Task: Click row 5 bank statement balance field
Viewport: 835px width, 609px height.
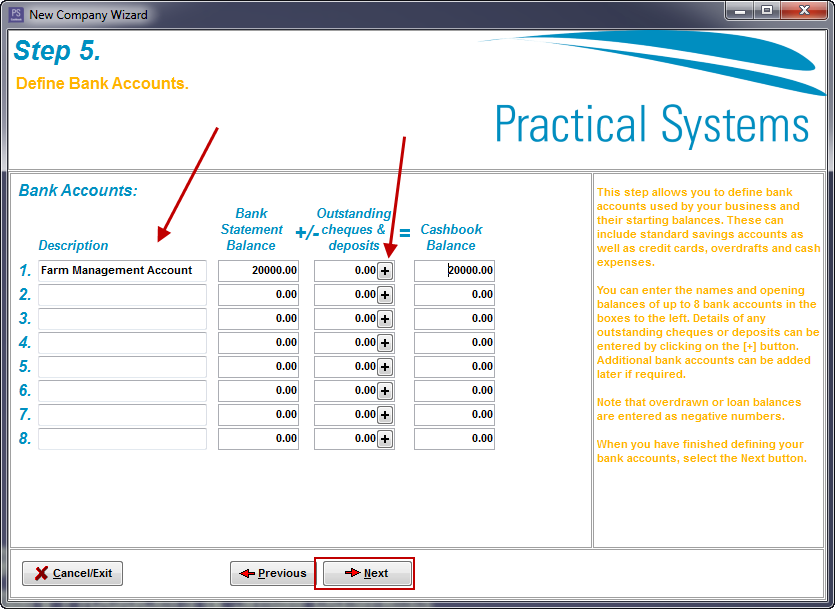Action: 258,367
